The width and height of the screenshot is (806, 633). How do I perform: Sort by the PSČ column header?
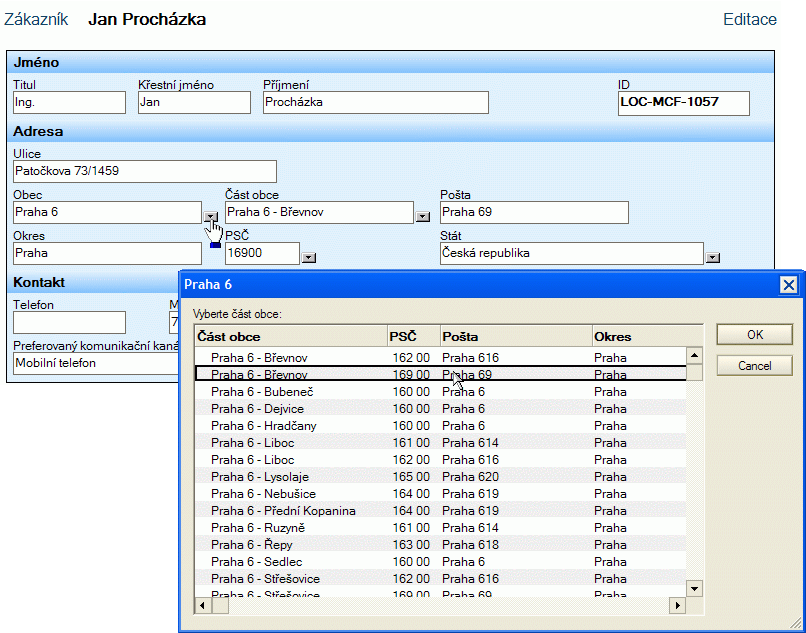pos(412,336)
